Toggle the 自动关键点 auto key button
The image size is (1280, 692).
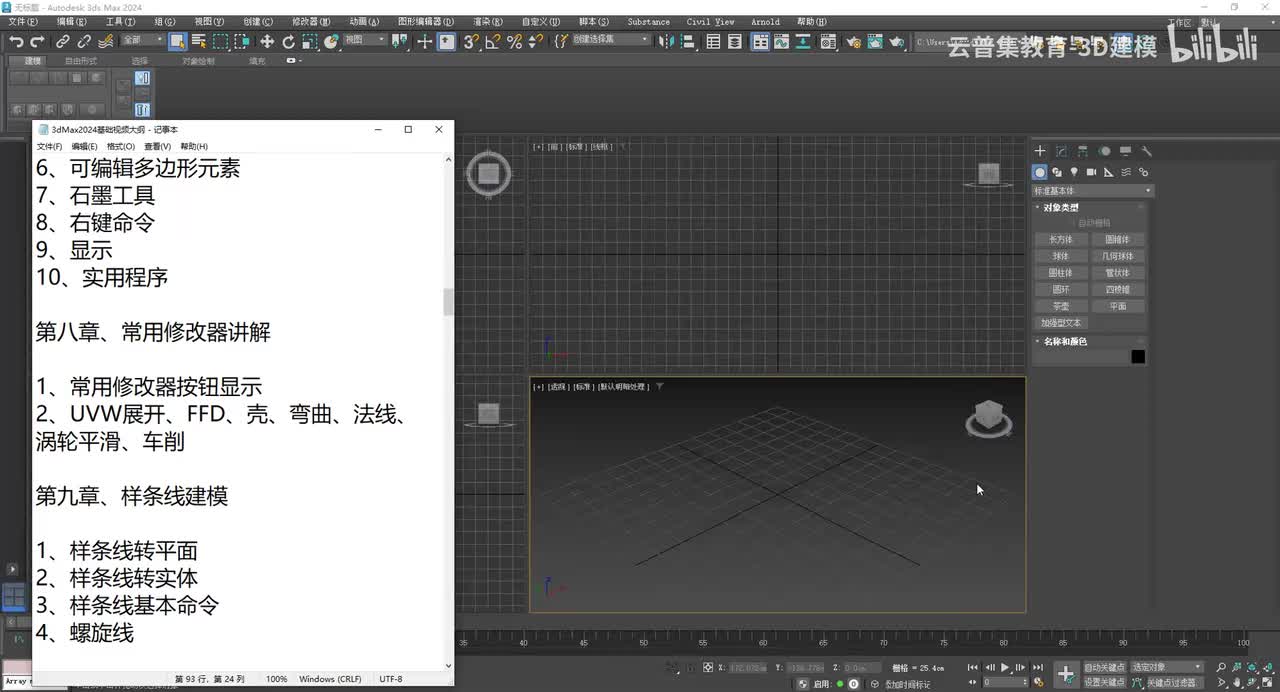tap(1104, 667)
